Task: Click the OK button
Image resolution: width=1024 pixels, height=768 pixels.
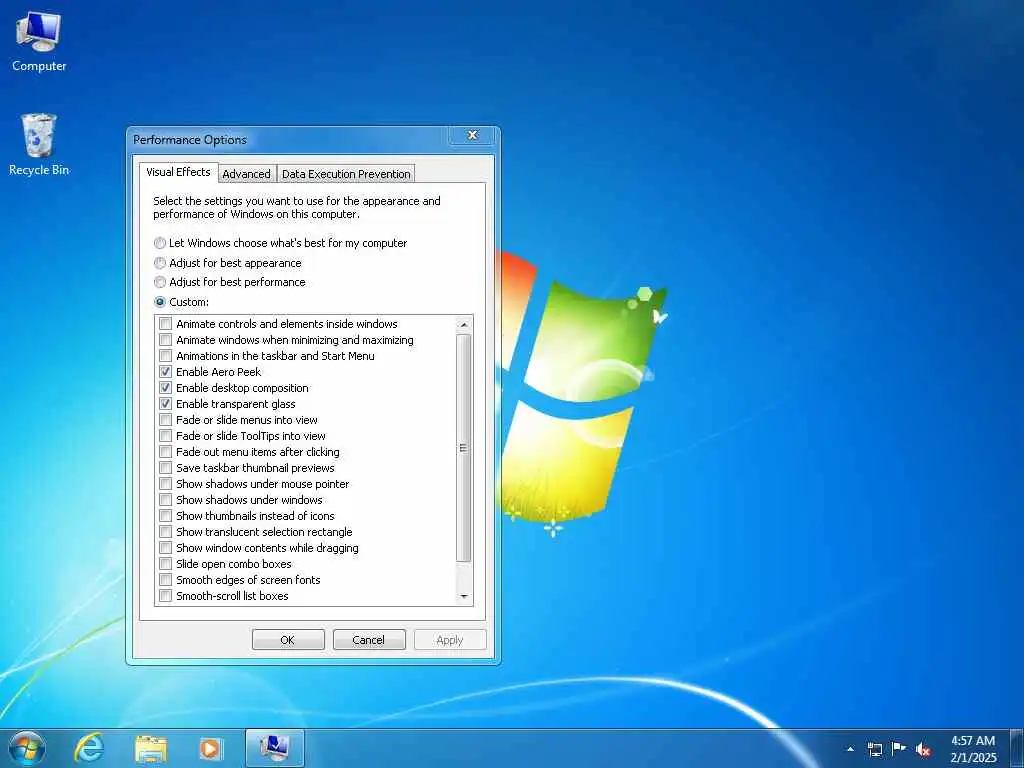Action: pyautogui.click(x=288, y=640)
